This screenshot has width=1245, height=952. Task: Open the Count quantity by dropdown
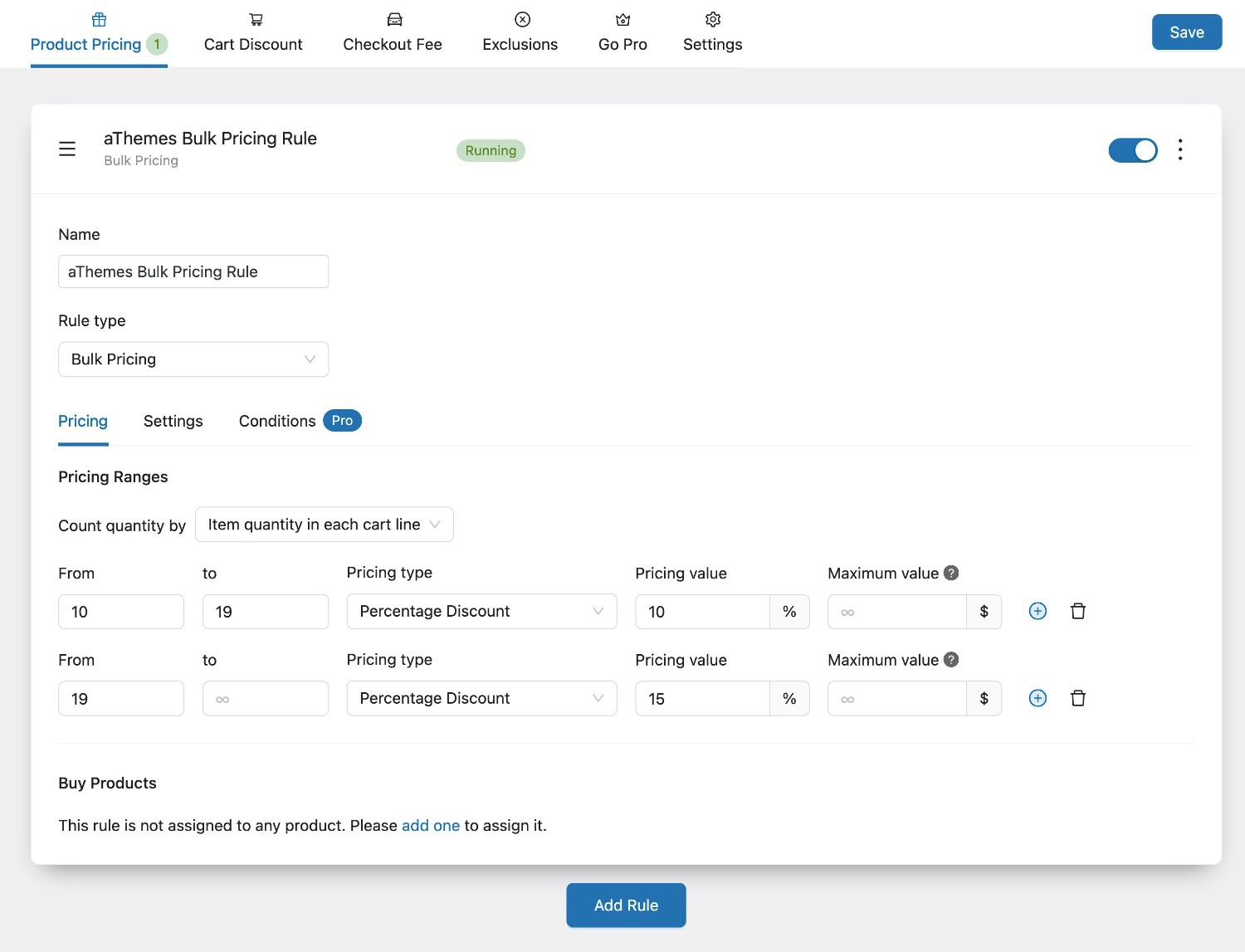325,525
